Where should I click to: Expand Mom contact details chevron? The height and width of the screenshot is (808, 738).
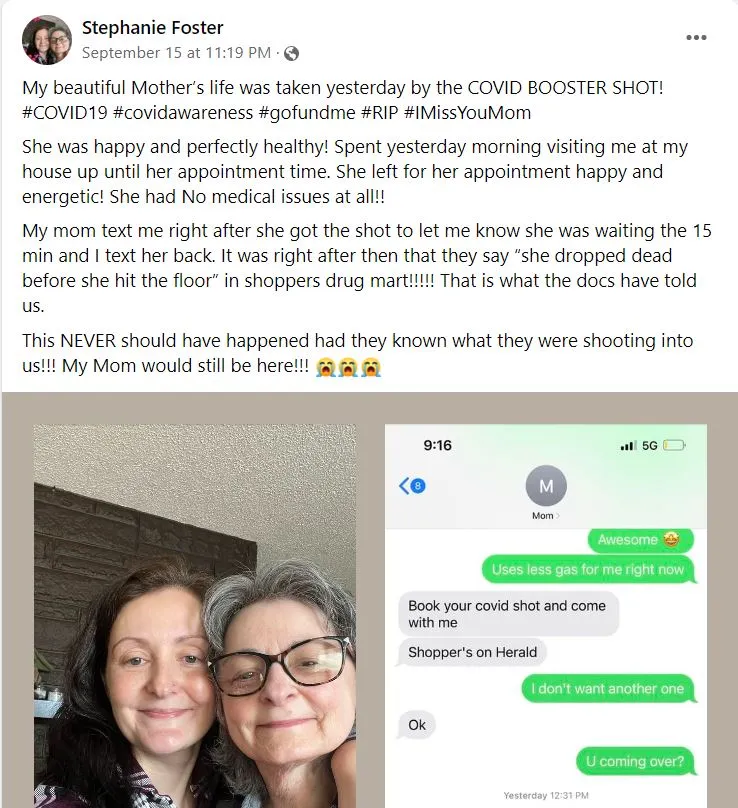point(557,516)
